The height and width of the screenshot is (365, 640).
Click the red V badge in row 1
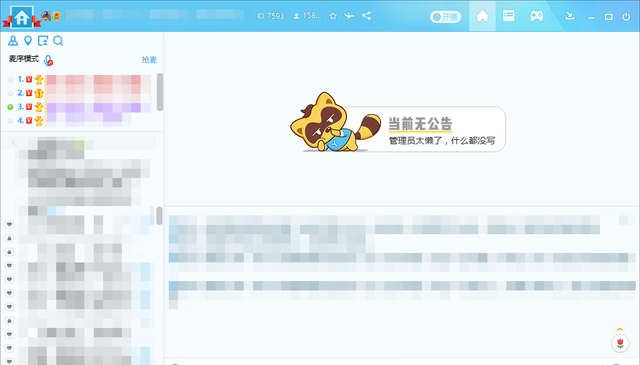29,79
